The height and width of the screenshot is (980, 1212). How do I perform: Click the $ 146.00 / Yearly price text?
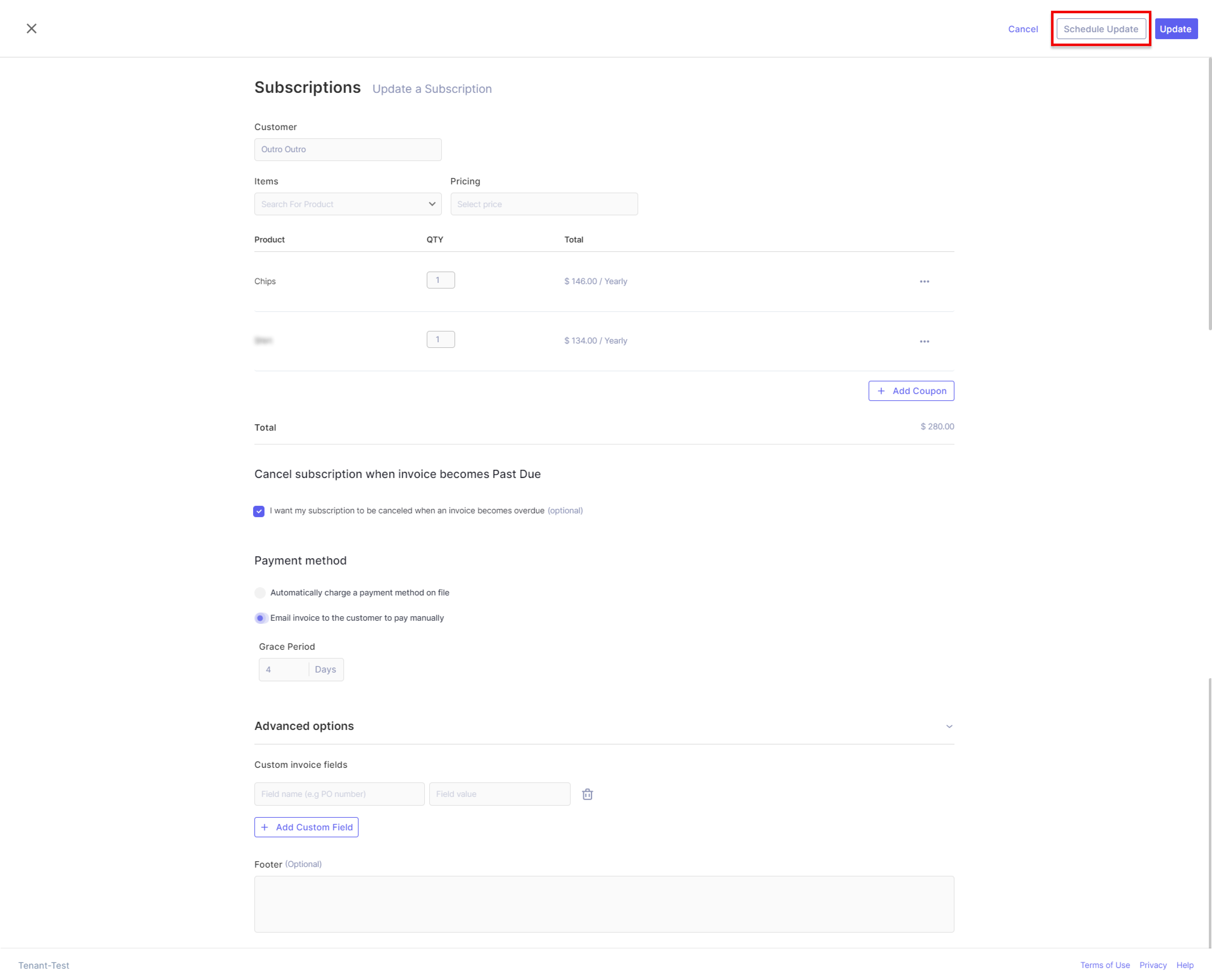point(595,281)
